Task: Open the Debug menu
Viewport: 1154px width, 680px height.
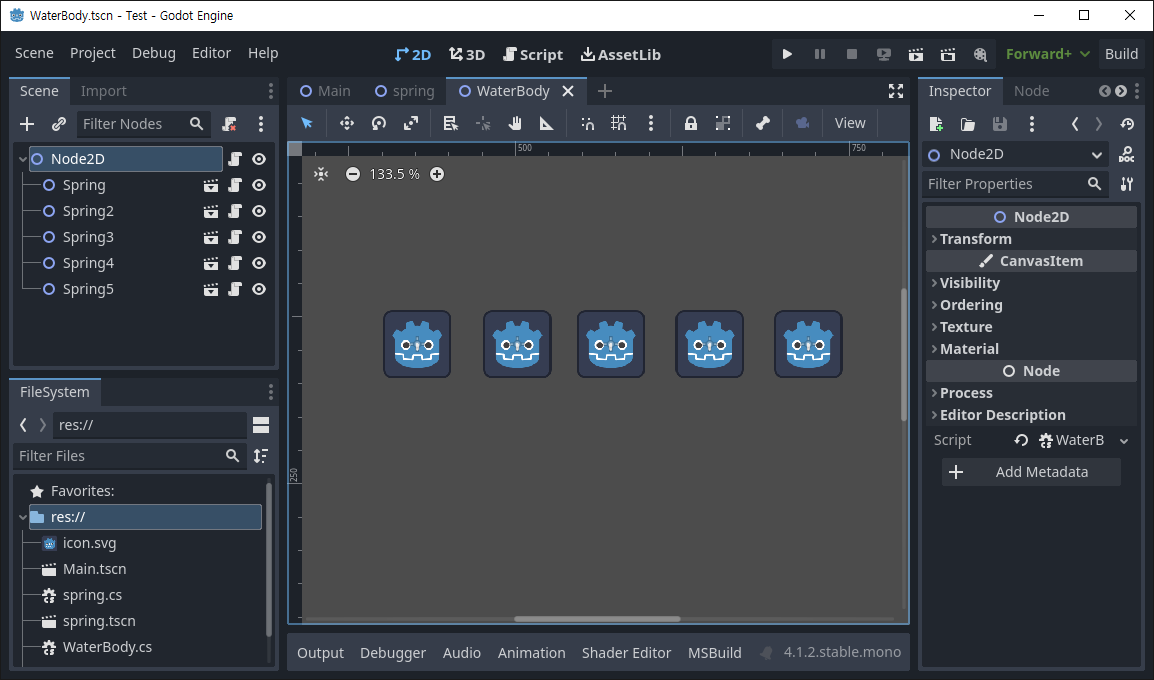Action: click(154, 53)
